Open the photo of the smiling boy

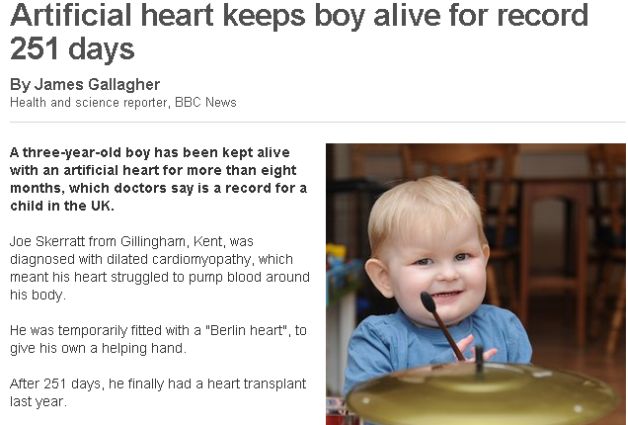(476, 284)
